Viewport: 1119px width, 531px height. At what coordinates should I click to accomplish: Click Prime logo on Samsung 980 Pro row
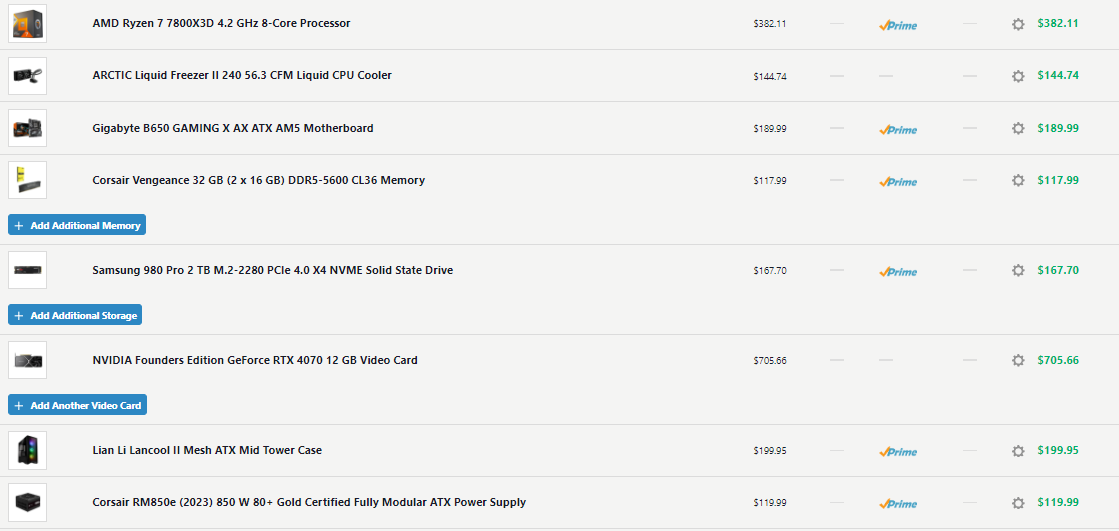(898, 271)
